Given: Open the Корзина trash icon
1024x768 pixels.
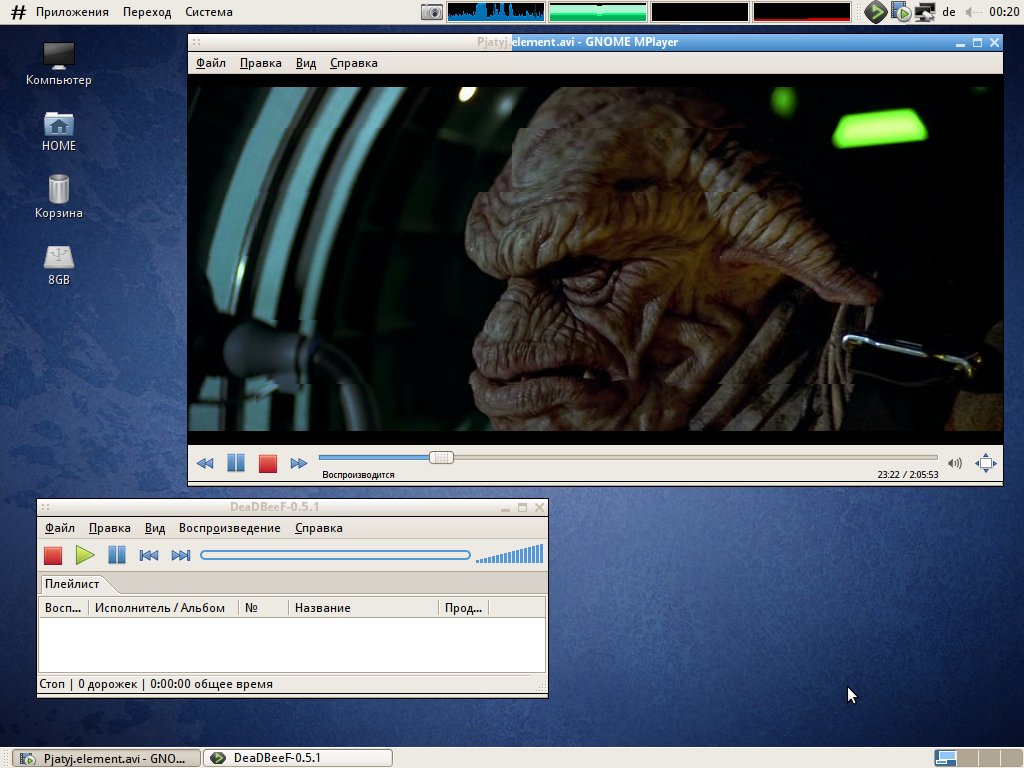Looking at the screenshot, I should pyautogui.click(x=59, y=197).
